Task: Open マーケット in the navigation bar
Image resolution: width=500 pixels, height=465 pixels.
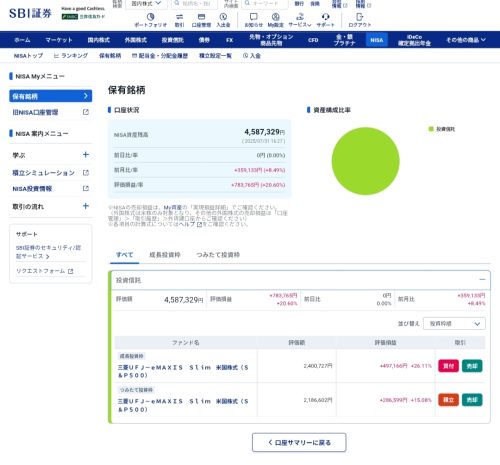Action: coord(59,40)
